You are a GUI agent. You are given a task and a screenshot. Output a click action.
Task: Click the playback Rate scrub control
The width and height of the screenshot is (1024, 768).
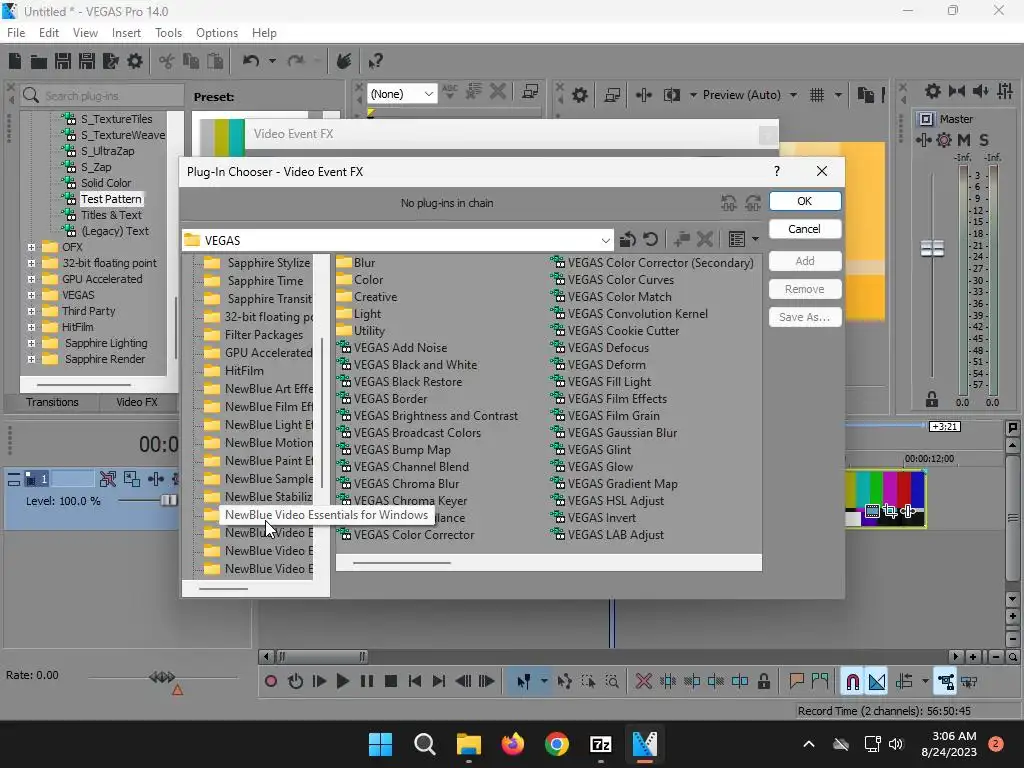tap(162, 677)
